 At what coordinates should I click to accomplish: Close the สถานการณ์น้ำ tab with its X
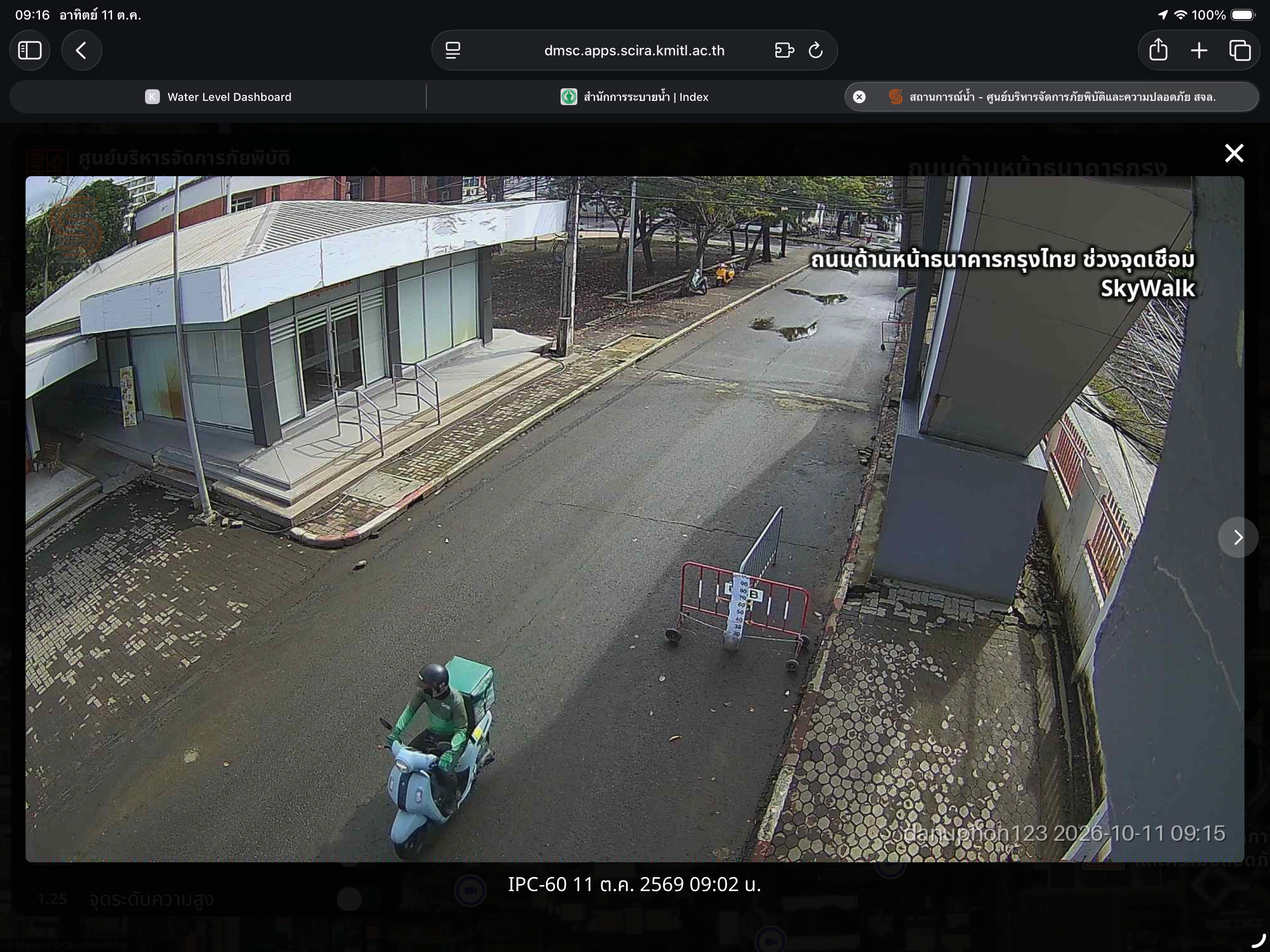coord(860,97)
